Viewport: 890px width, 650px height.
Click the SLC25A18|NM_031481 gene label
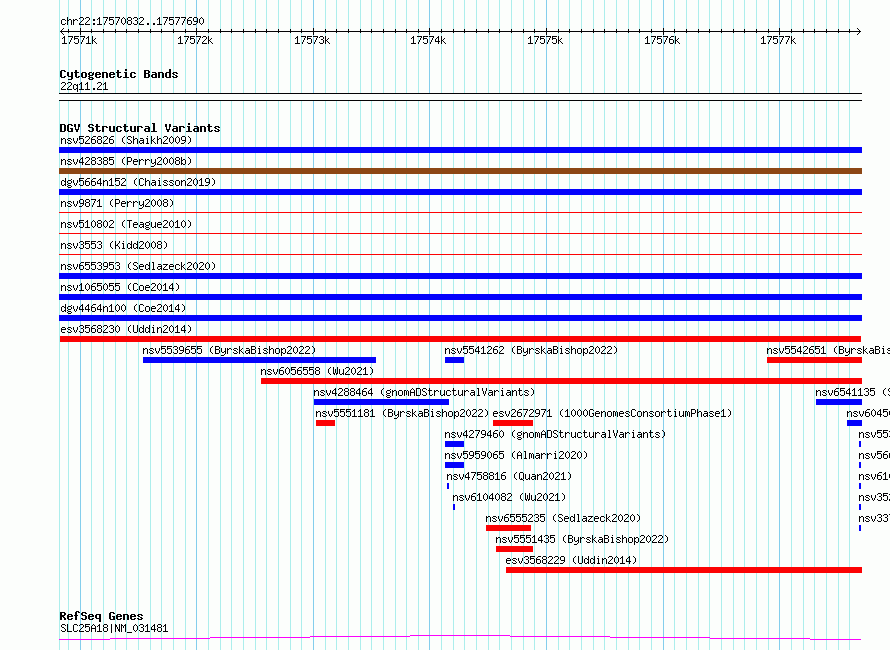(114, 628)
